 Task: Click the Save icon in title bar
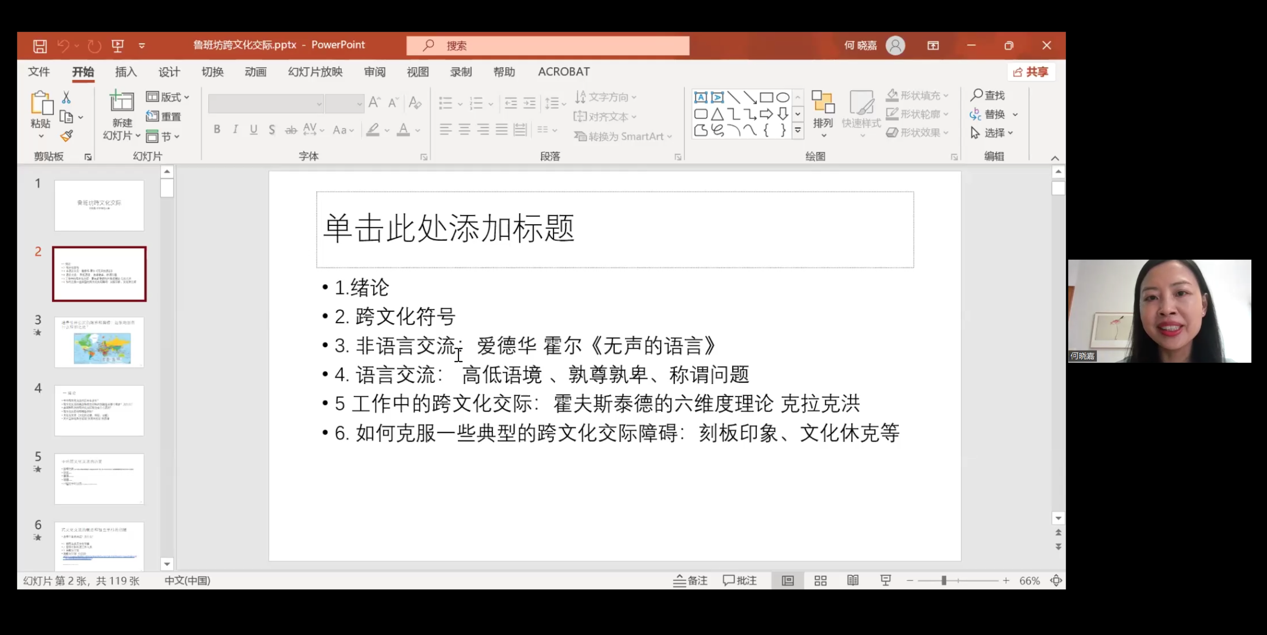pyautogui.click(x=39, y=46)
